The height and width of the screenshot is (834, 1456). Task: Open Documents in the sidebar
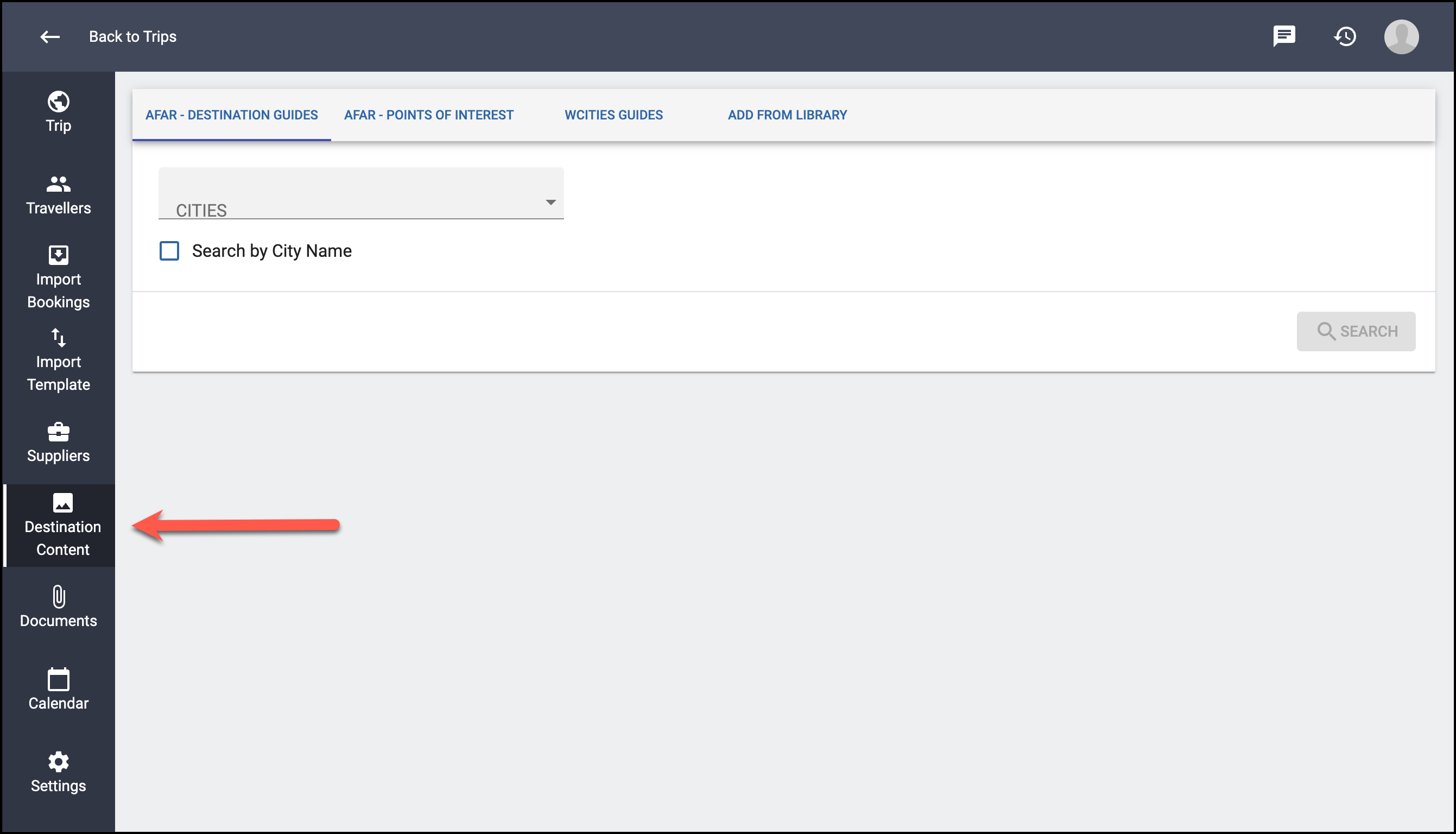pyautogui.click(x=59, y=608)
